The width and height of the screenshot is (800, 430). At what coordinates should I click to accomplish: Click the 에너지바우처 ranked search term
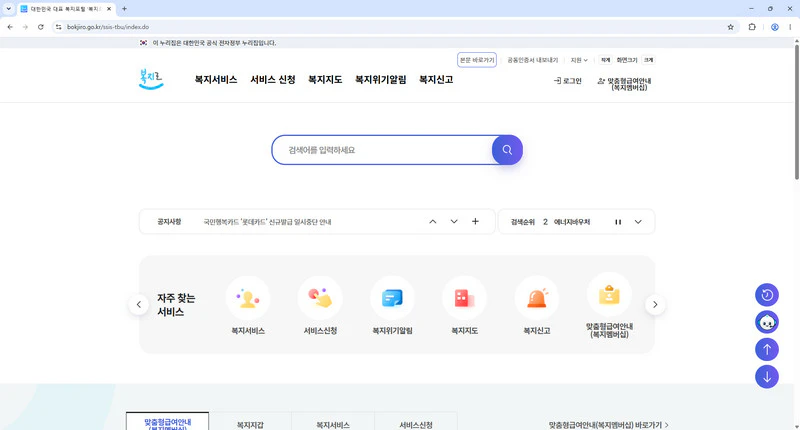tap(572, 222)
